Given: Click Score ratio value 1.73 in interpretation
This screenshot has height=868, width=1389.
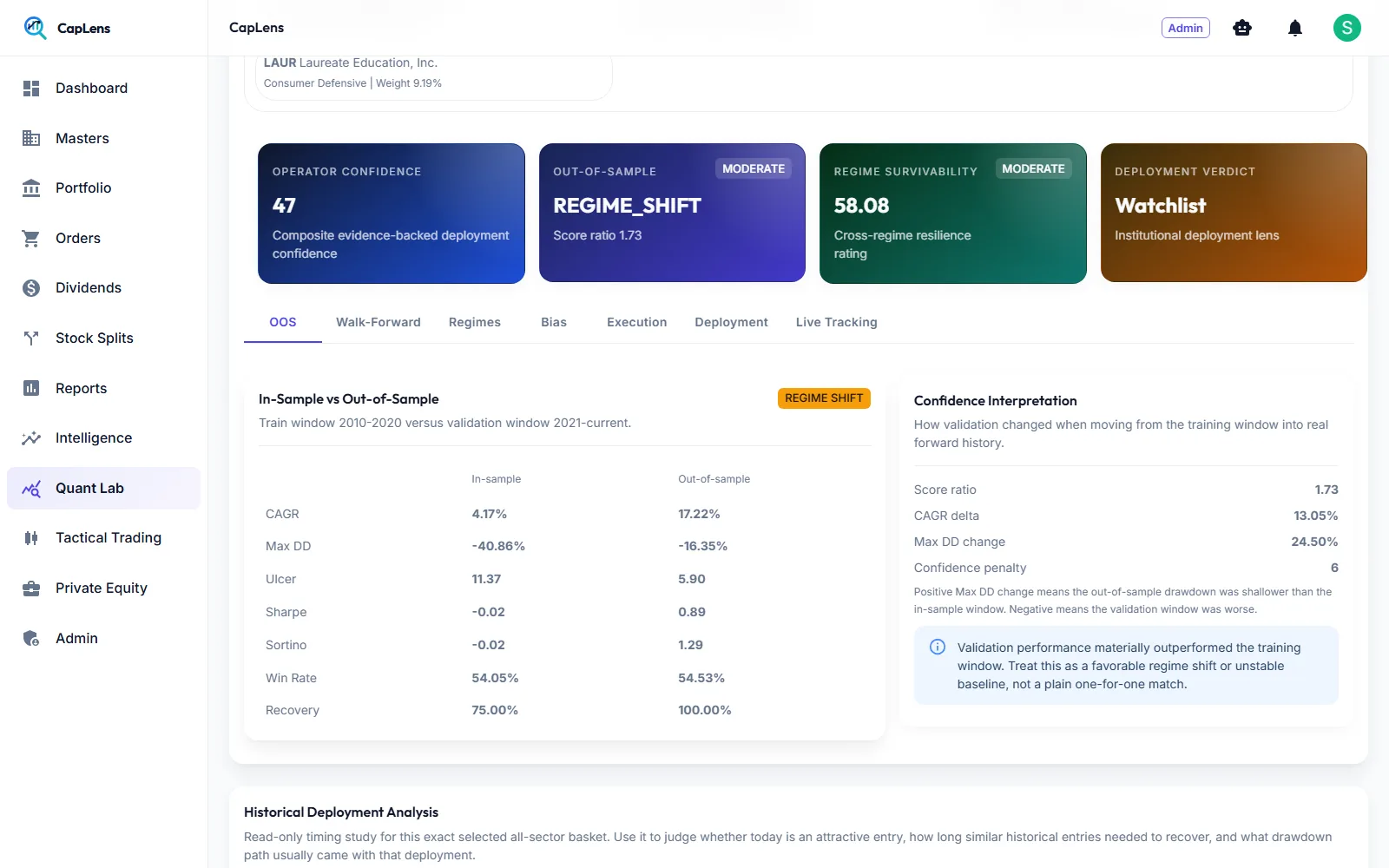Looking at the screenshot, I should (x=1326, y=490).
